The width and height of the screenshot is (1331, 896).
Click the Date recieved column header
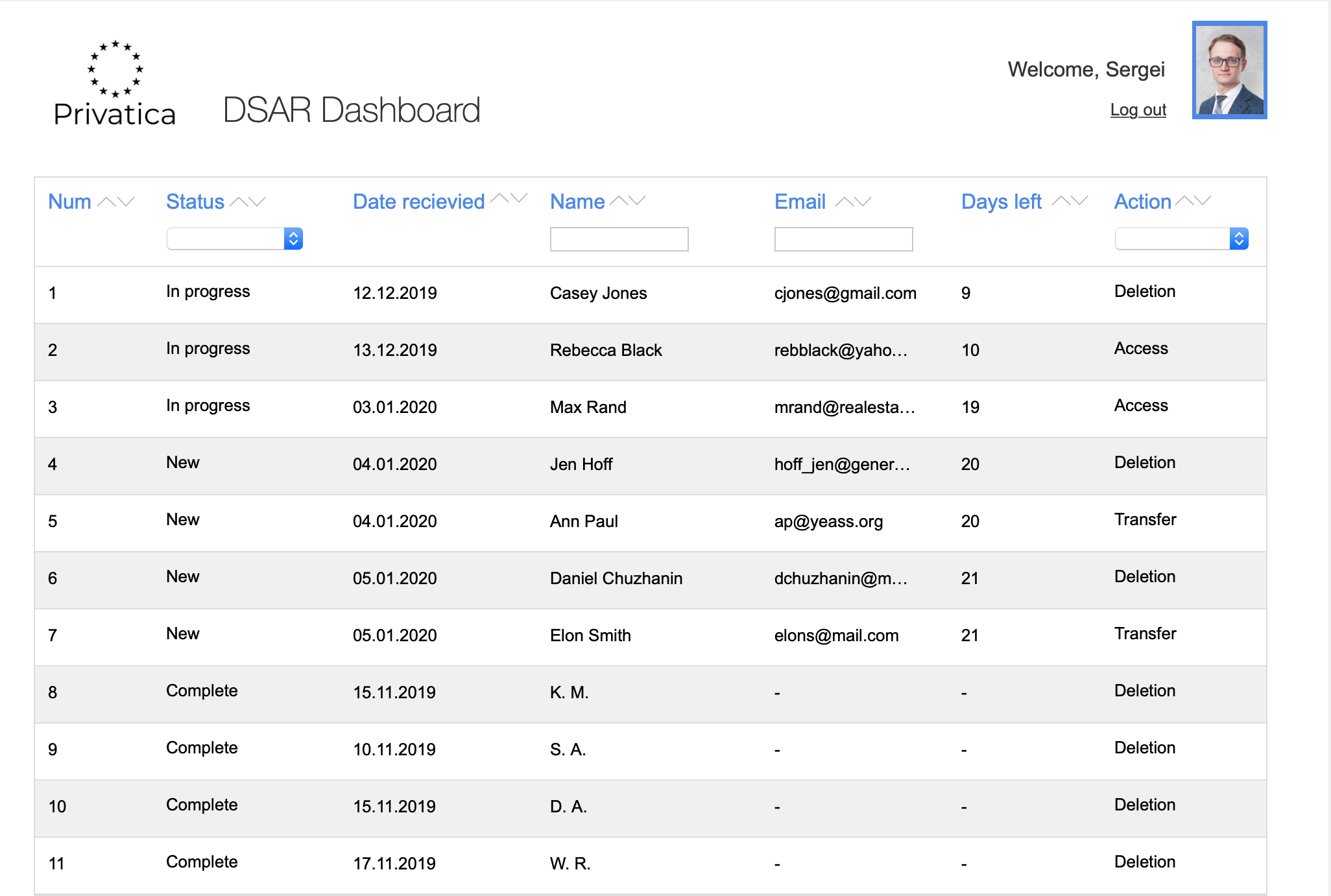click(x=418, y=202)
